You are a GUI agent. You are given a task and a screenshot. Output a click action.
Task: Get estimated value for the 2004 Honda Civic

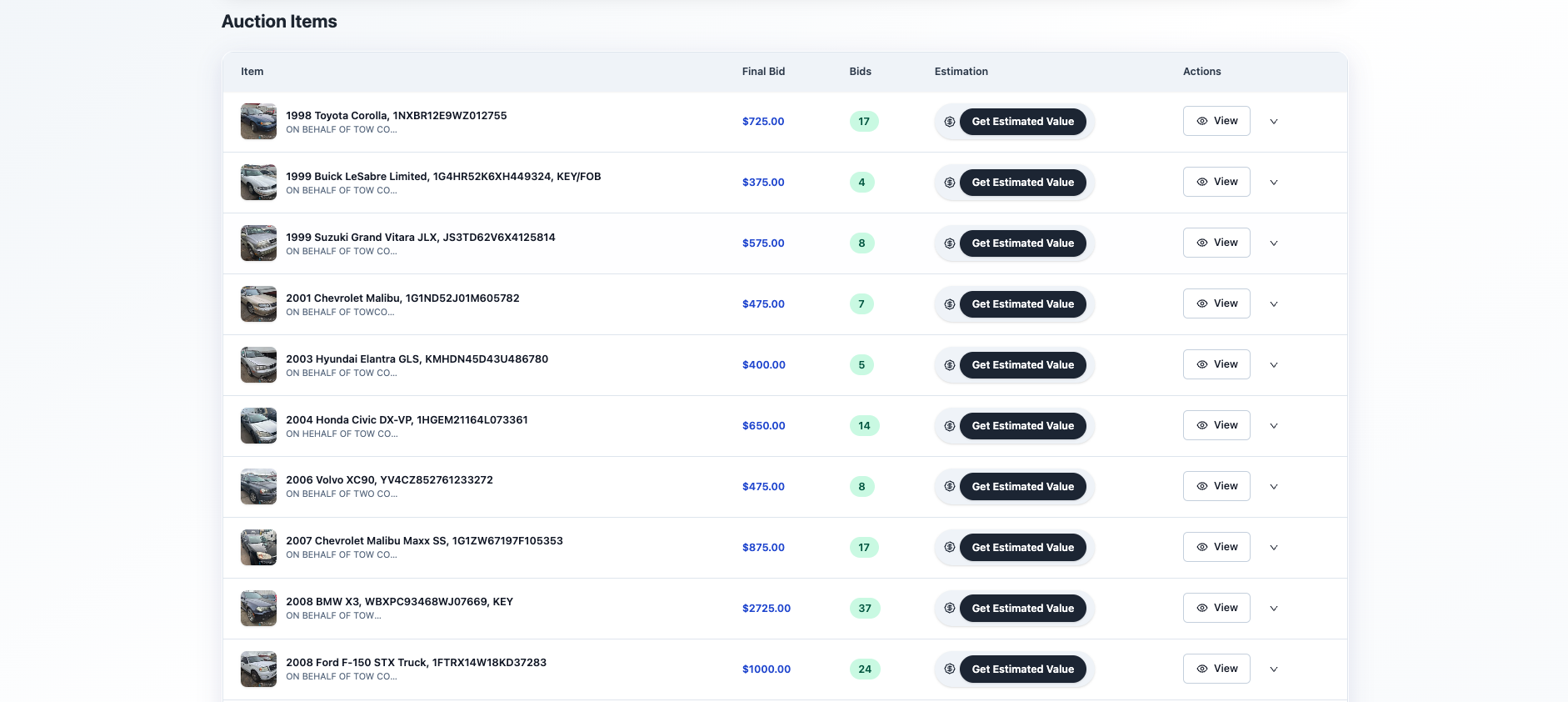pyautogui.click(x=1022, y=426)
